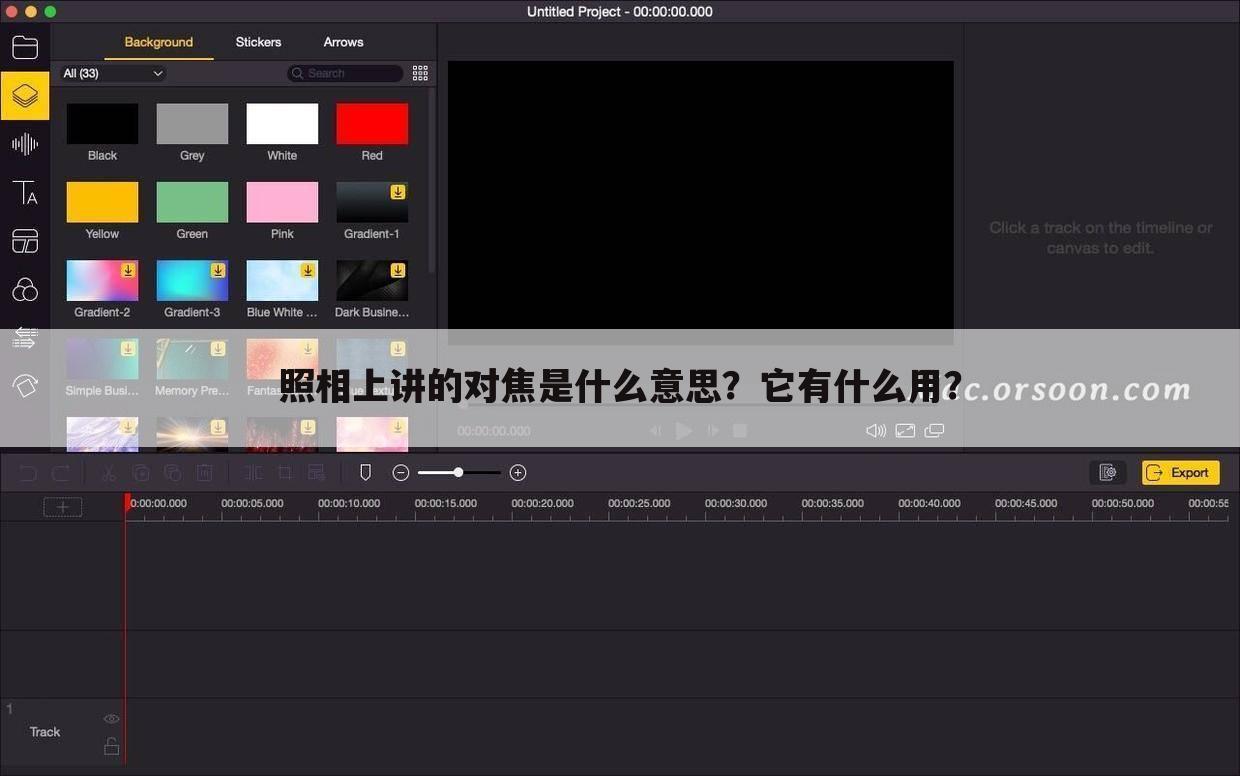The height and width of the screenshot is (776, 1240).
Task: Open export settings gear icon beside Export
Action: [1108, 472]
